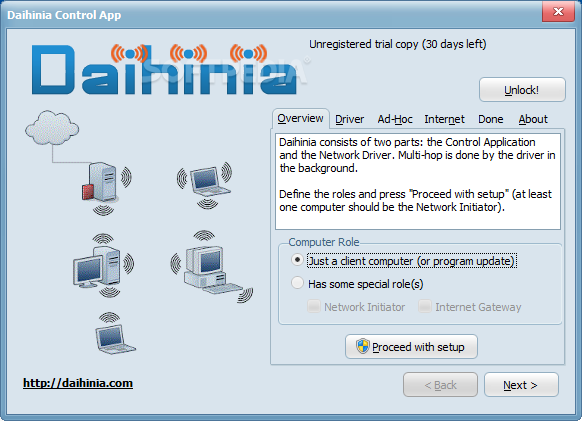Screen dimensions: 582x421
Task: Click the 'Daihinia Control App' title text
Action: 64,15
